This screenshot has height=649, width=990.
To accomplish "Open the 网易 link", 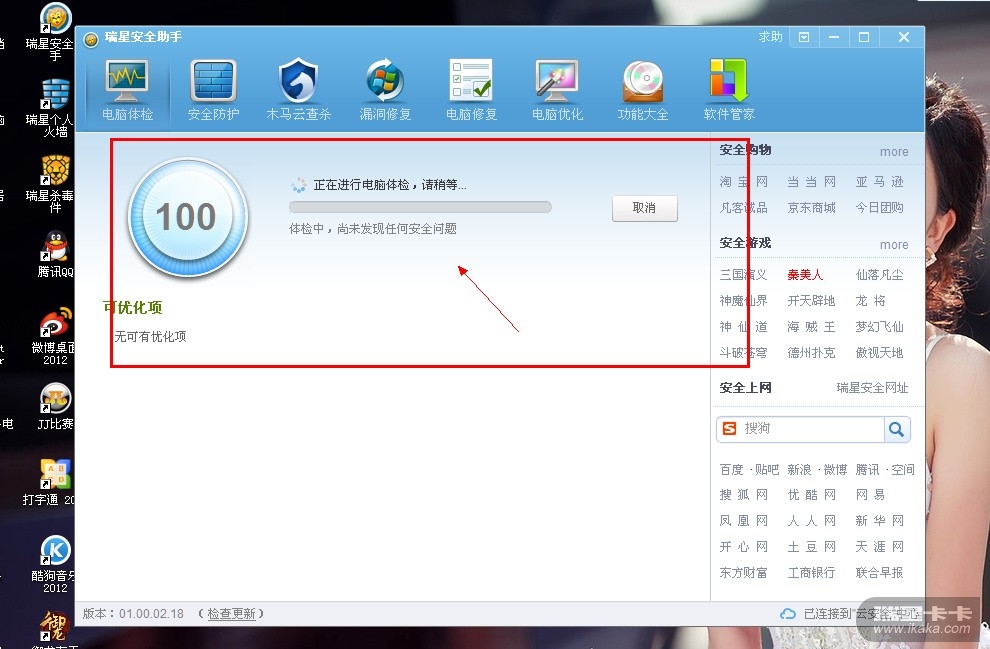I will click(x=870, y=494).
